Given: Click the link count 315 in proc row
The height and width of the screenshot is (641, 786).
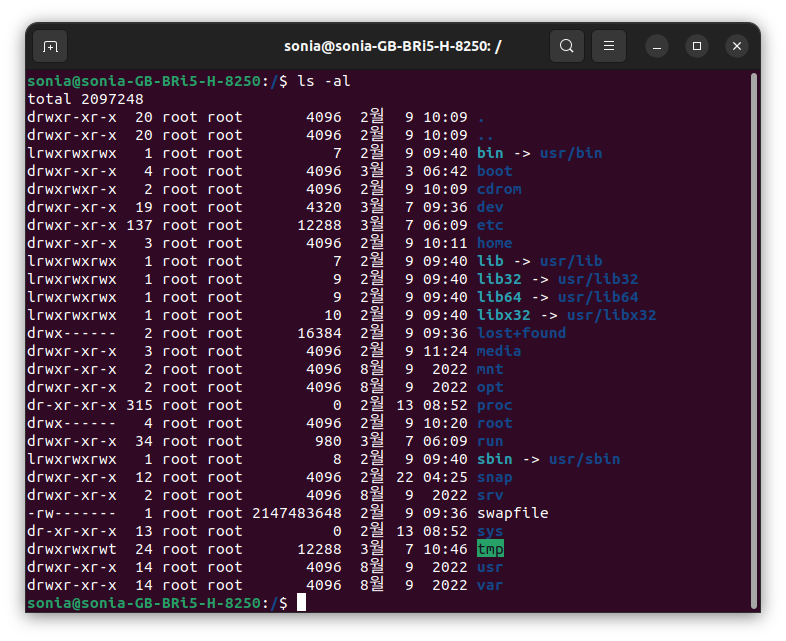Looking at the screenshot, I should pyautogui.click(x=139, y=405).
